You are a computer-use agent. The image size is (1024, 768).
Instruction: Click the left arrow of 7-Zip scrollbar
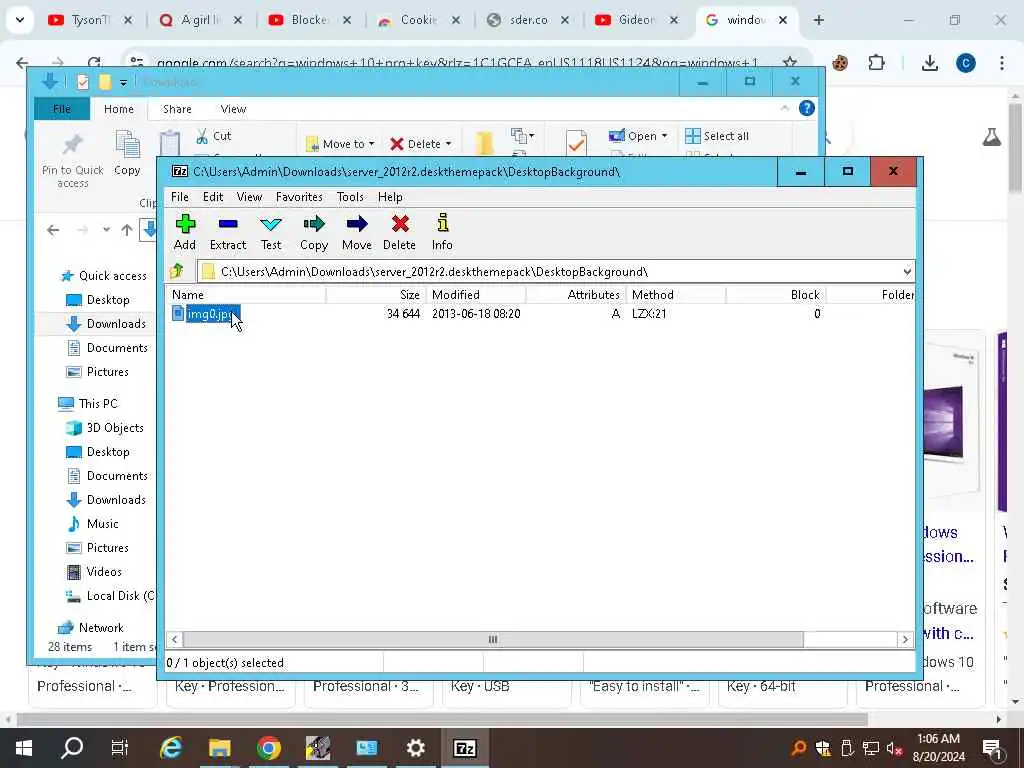point(174,639)
